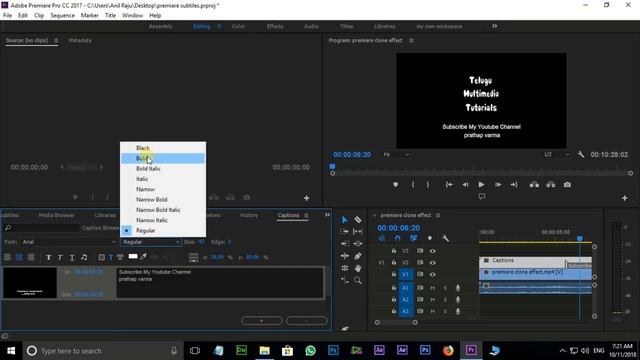Click the Extract button in Program monitor
Viewport: 640px width, 360px height.
(x=551, y=184)
